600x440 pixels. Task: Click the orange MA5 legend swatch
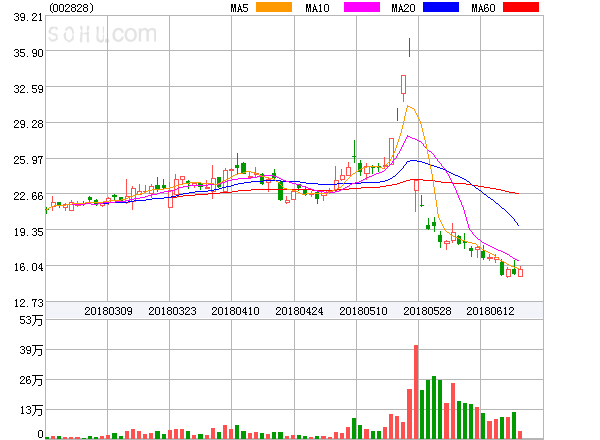(x=274, y=8)
